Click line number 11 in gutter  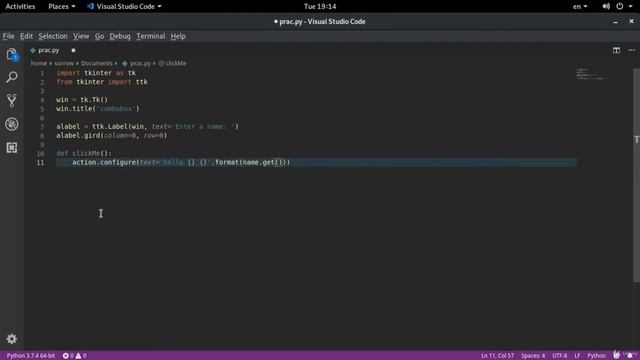tap(40, 163)
